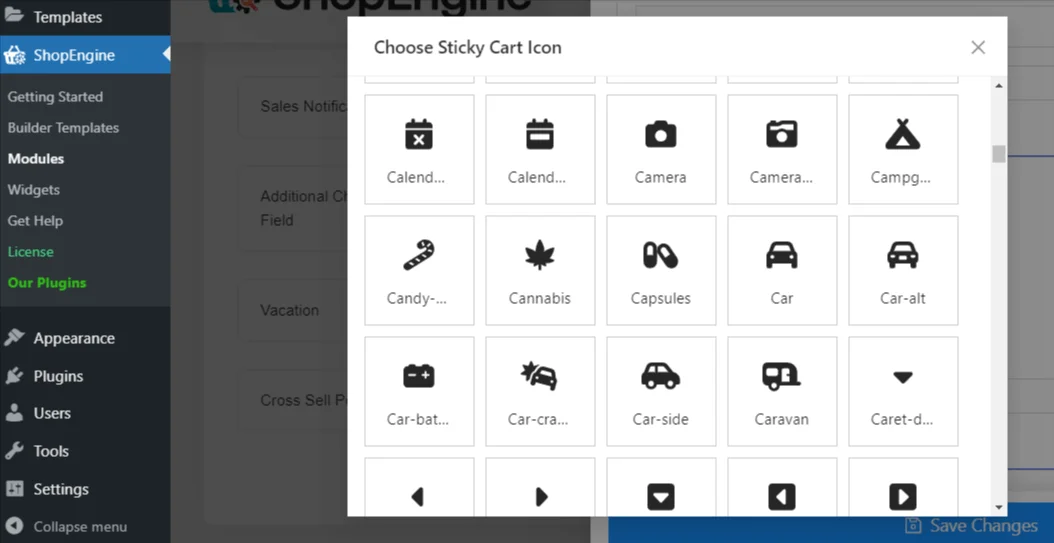
Task: Open the Widgets submenu item
Action: tap(34, 190)
